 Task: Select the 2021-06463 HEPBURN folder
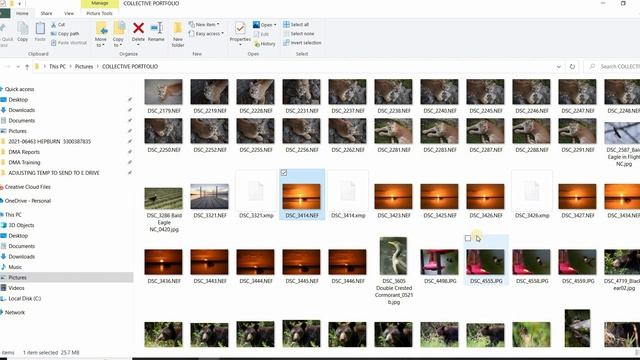49,142
